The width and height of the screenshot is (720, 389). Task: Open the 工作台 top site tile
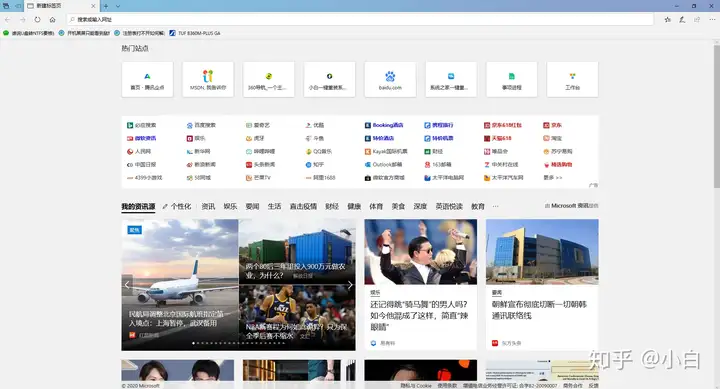pyautogui.click(x=572, y=79)
